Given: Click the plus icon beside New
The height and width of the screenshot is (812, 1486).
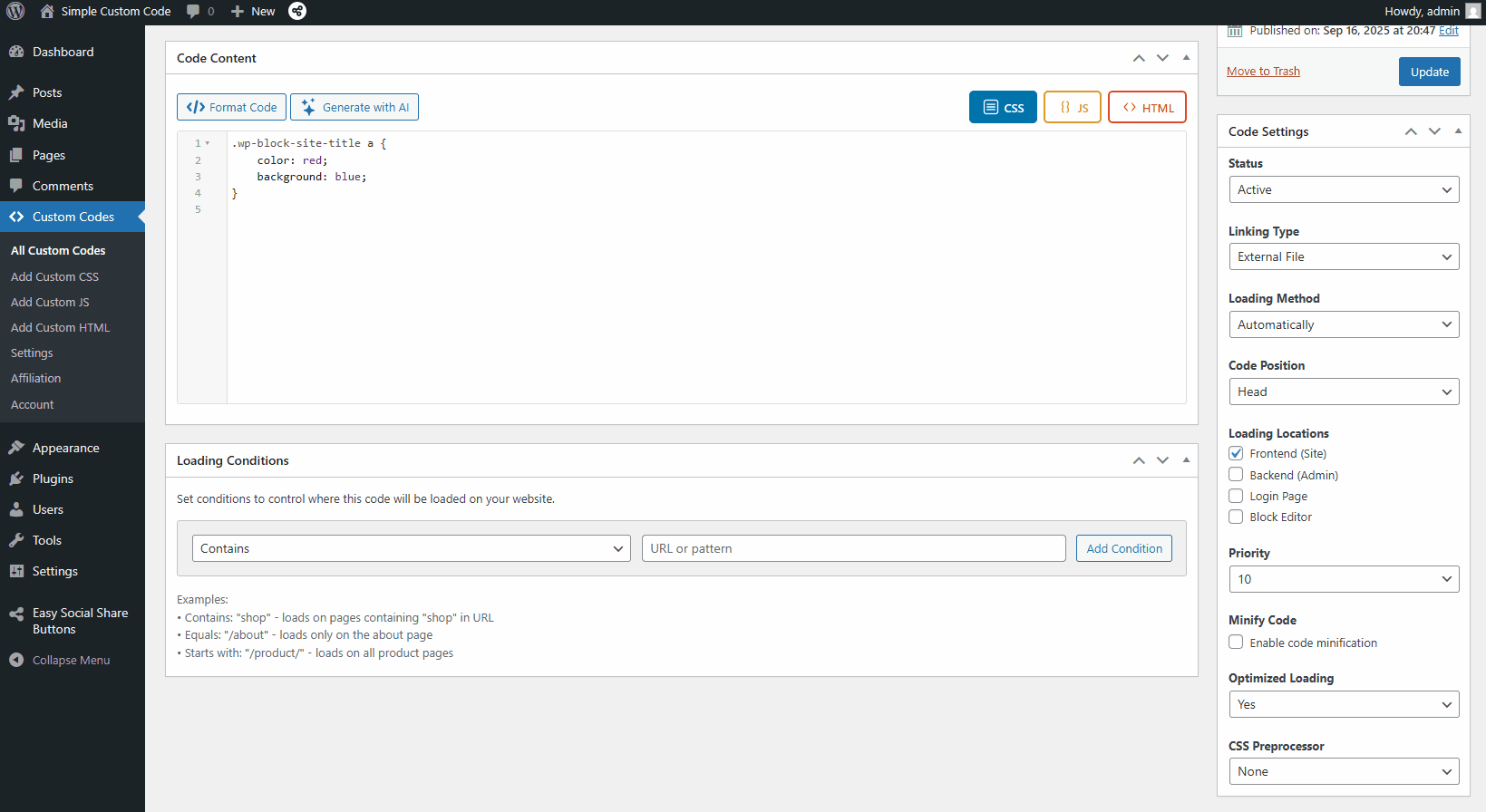Looking at the screenshot, I should coord(238,11).
